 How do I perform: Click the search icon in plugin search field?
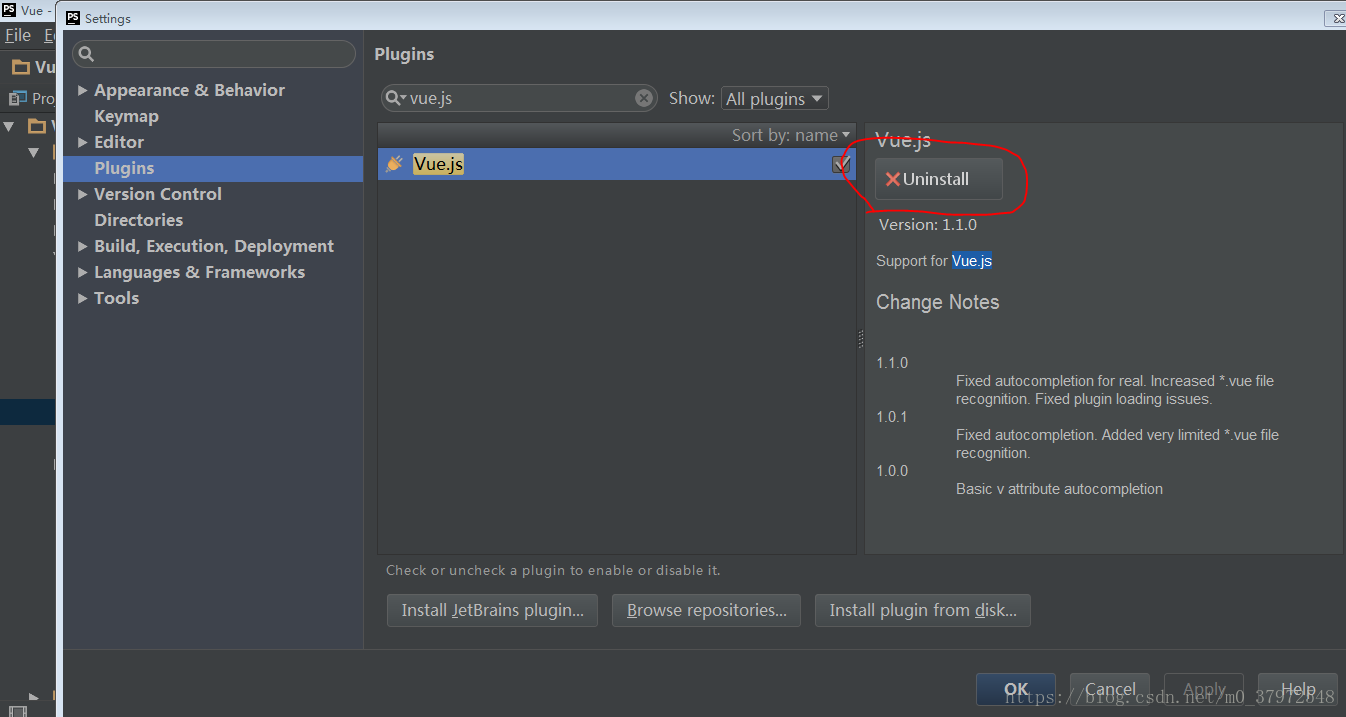click(x=395, y=98)
